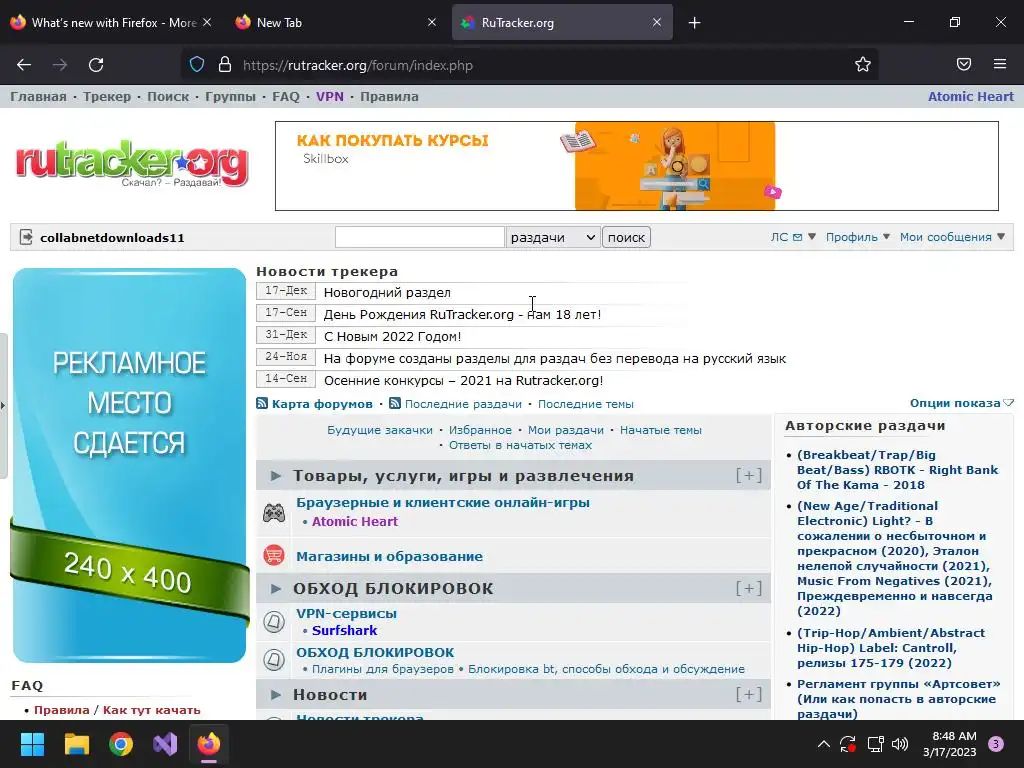Bookmark this page with the star icon
This screenshot has height=768, width=1024.
click(863, 65)
